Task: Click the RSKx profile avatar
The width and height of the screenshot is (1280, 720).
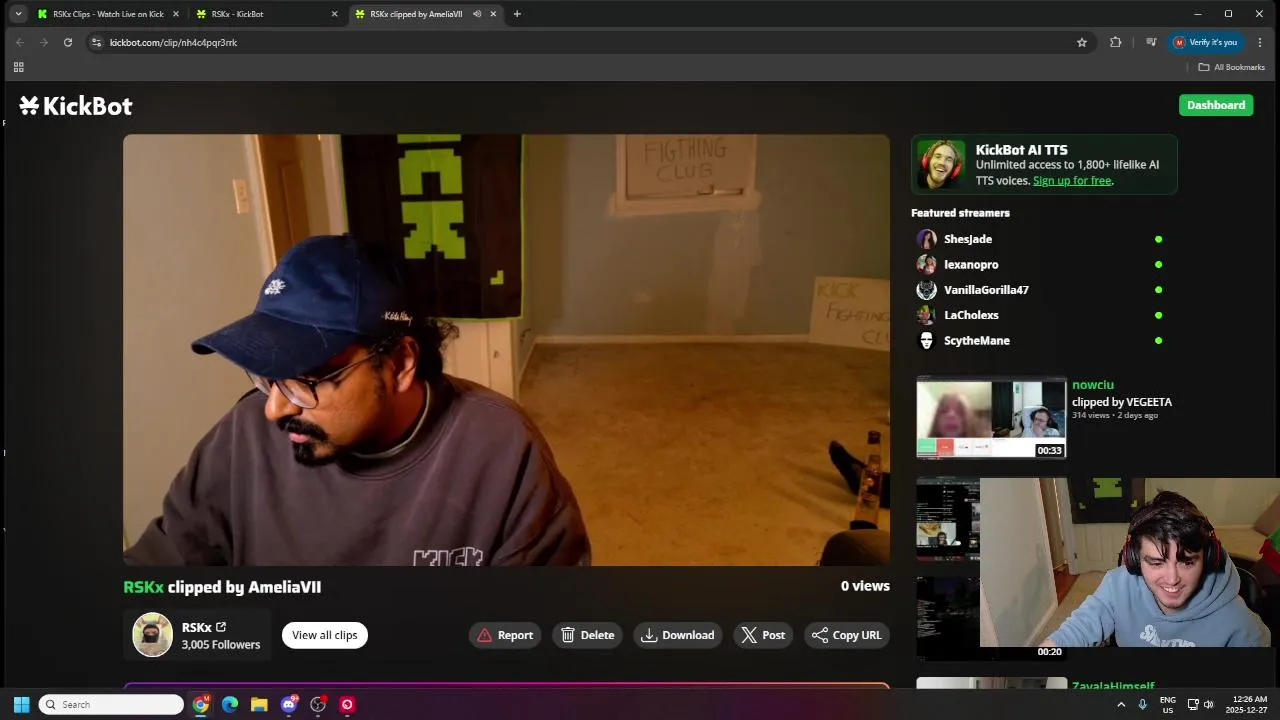Action: click(153, 635)
